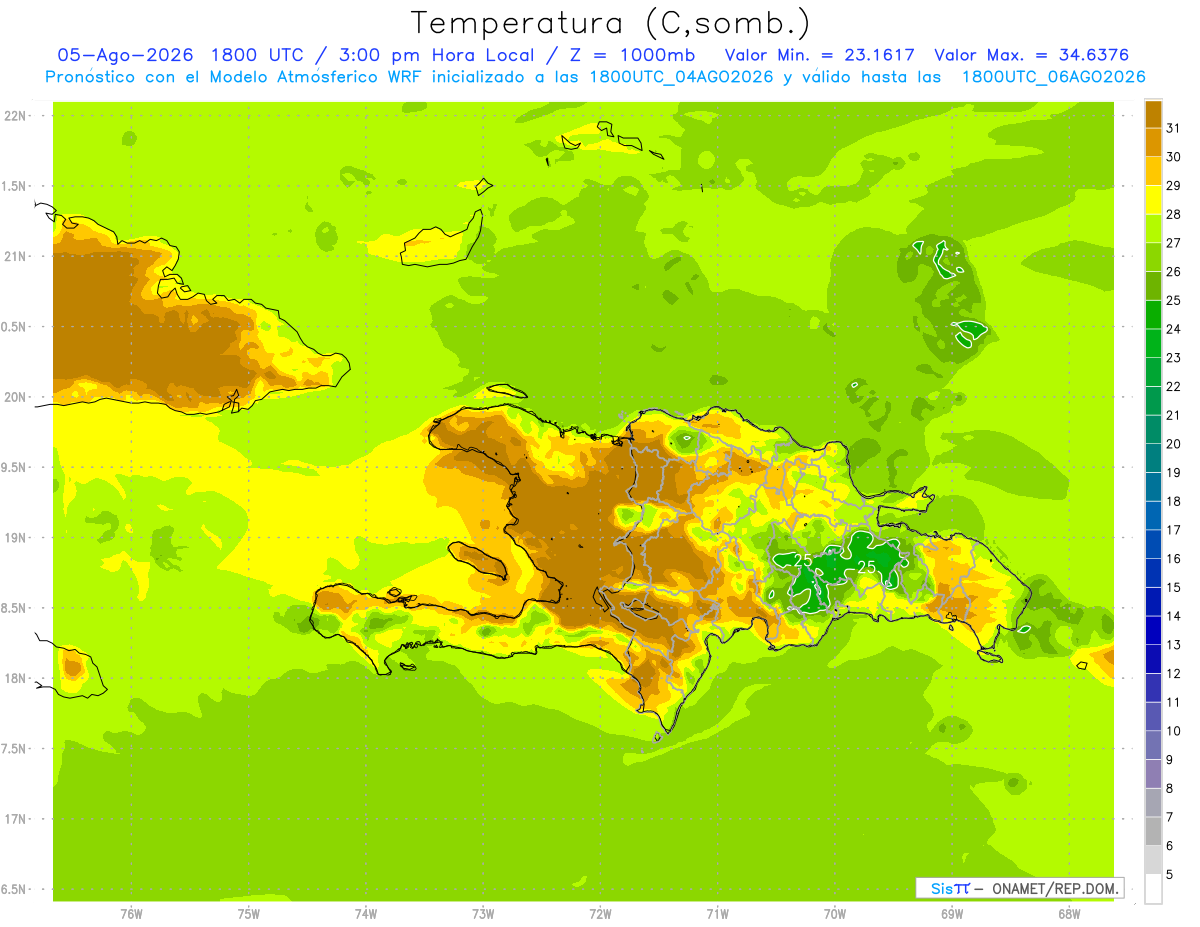Click the color legend value "31"
The image size is (1200, 927).
pos(1174,128)
